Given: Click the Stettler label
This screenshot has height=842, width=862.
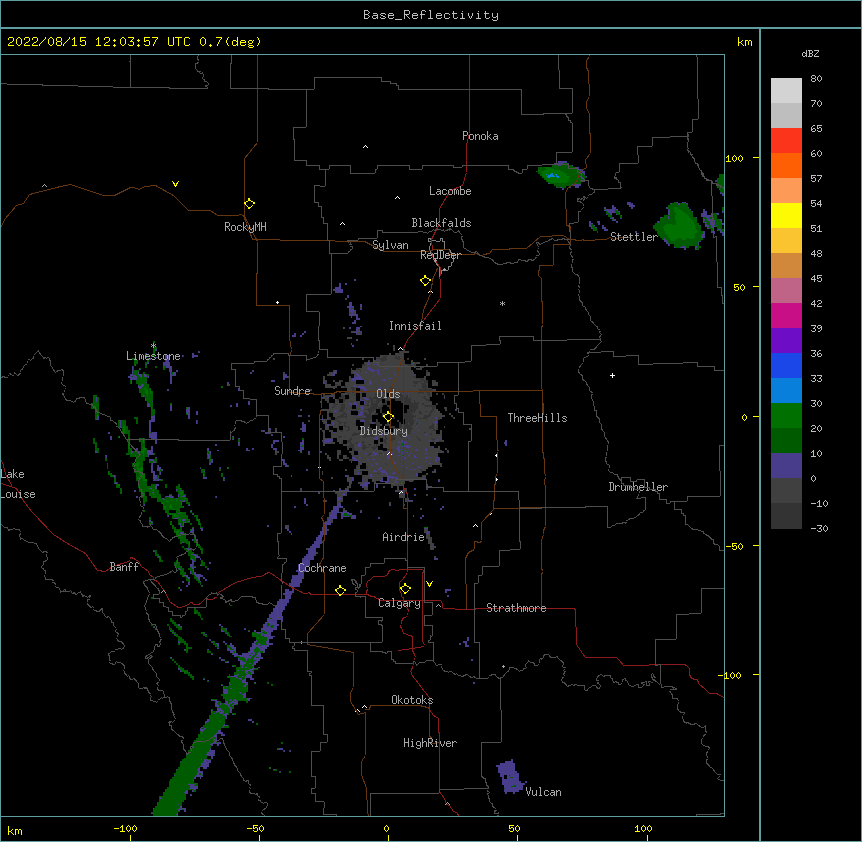Looking at the screenshot, I should 634,237.
